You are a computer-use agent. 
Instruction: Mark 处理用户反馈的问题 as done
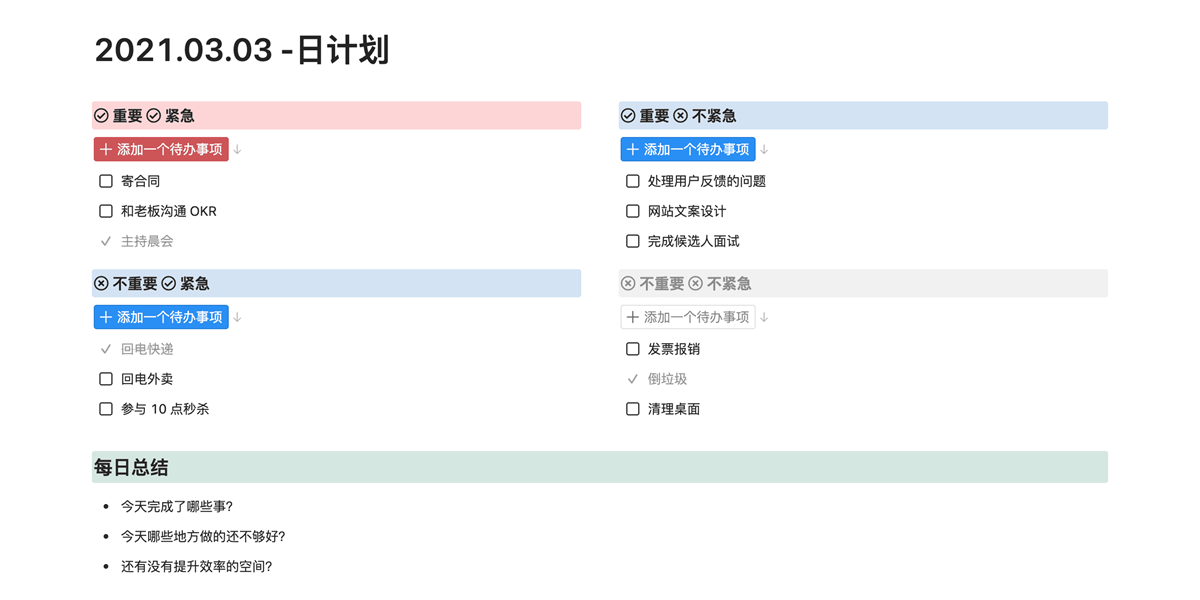pyautogui.click(x=632, y=181)
